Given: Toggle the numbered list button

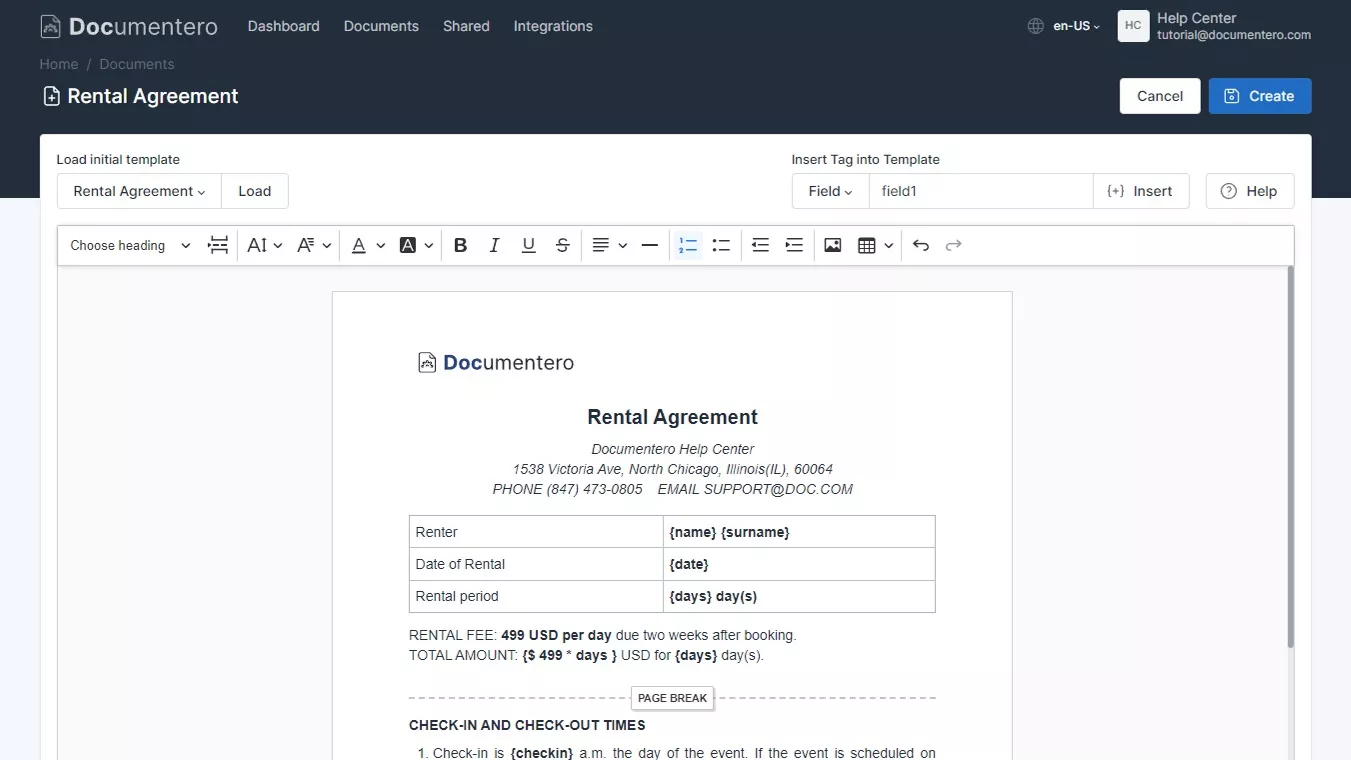Looking at the screenshot, I should point(687,246).
